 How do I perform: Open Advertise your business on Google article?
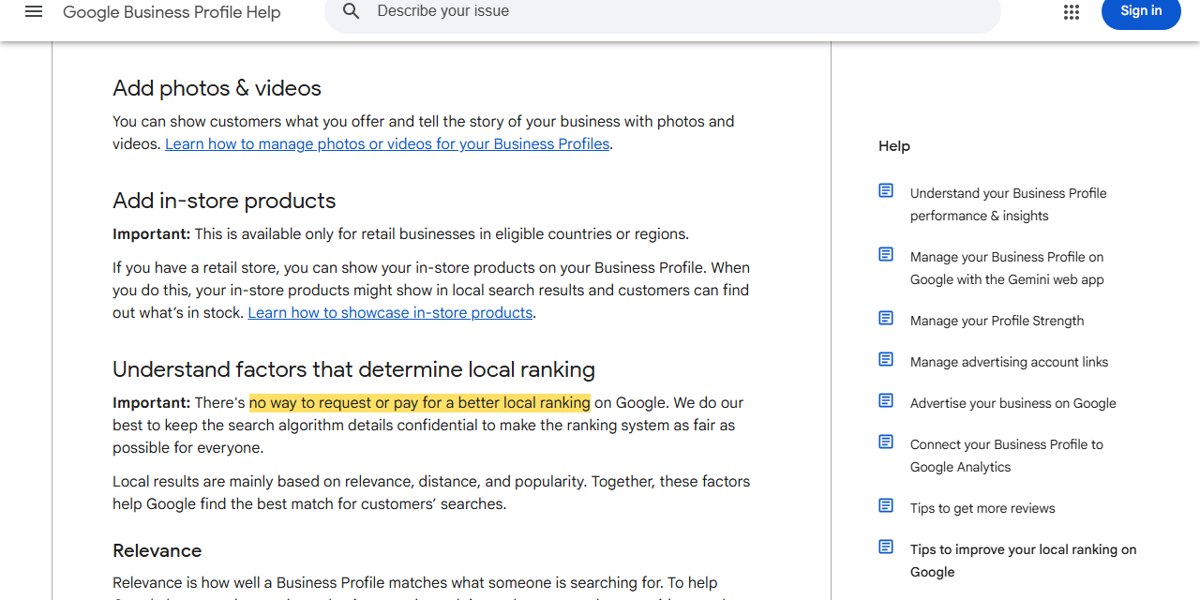[x=1013, y=403]
